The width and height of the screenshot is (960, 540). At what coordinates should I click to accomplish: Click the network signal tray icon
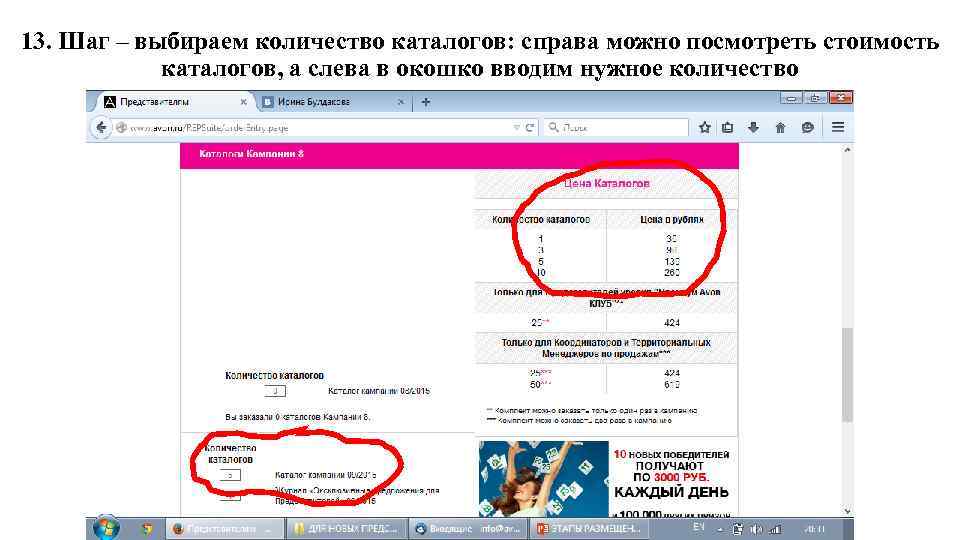pos(775,529)
